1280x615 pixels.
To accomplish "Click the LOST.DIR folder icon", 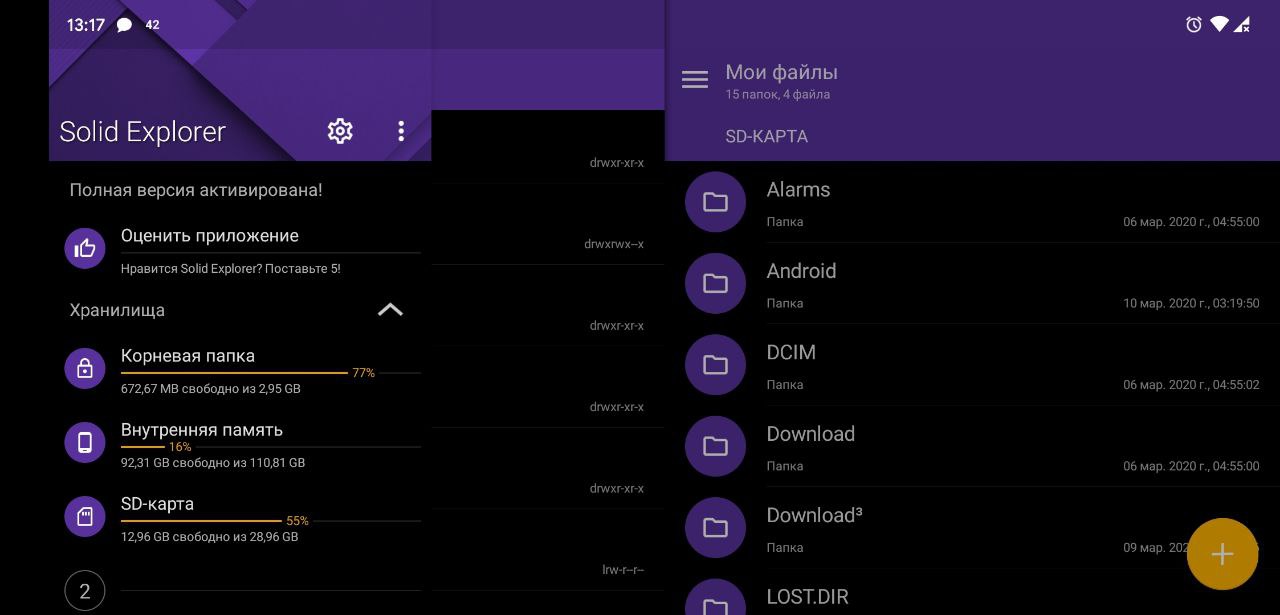I will pyautogui.click(x=715, y=598).
